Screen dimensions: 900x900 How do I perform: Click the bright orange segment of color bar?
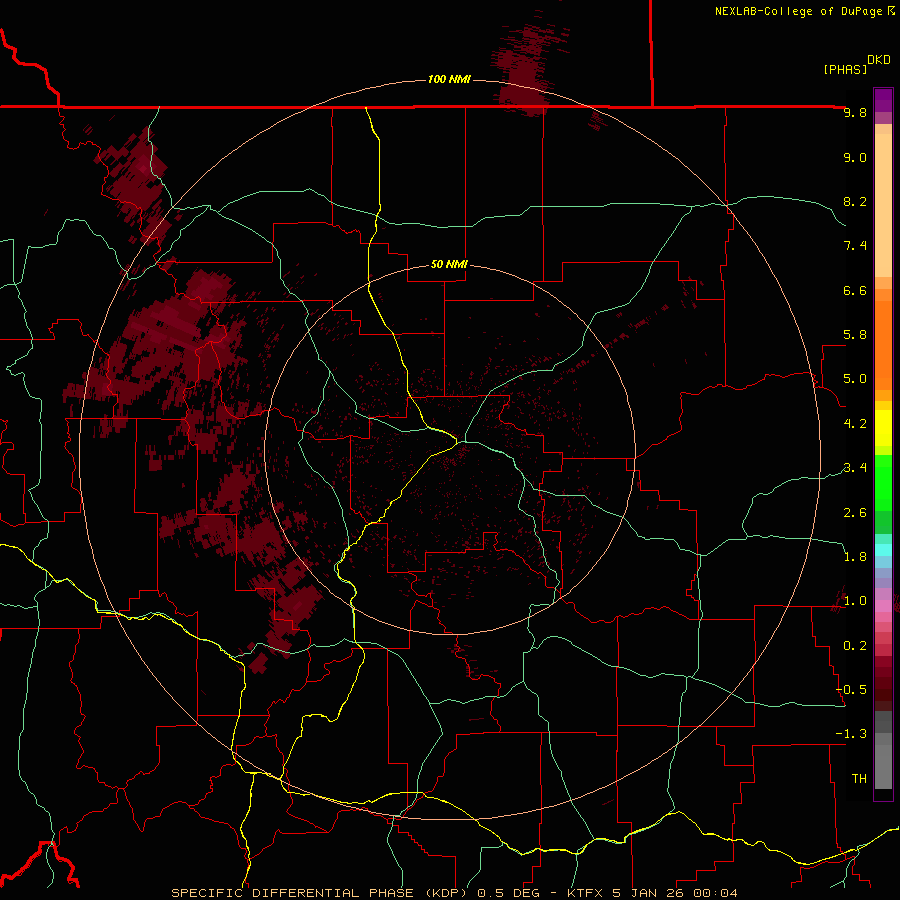(x=883, y=346)
